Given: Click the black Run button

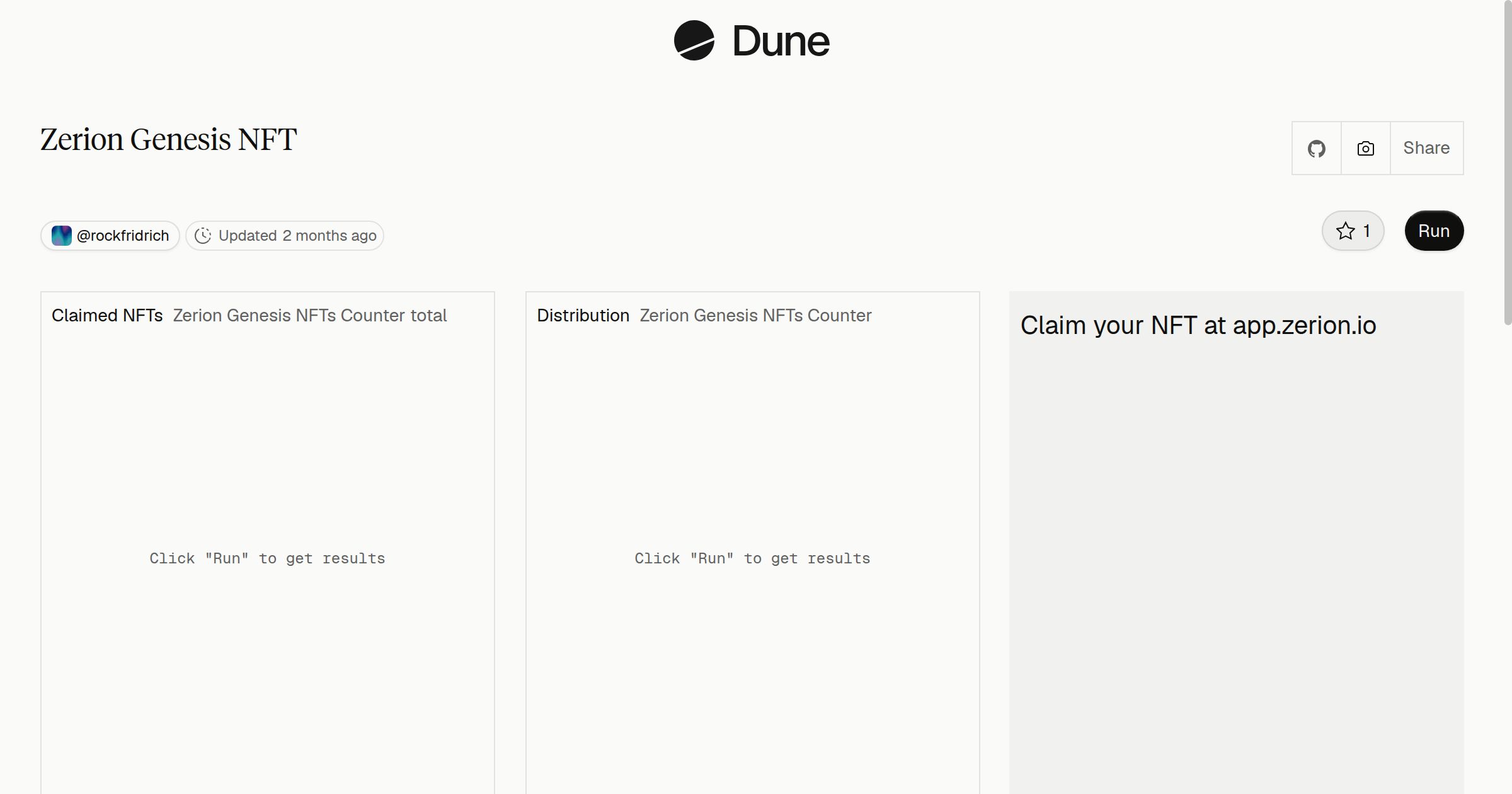Looking at the screenshot, I should (1434, 231).
